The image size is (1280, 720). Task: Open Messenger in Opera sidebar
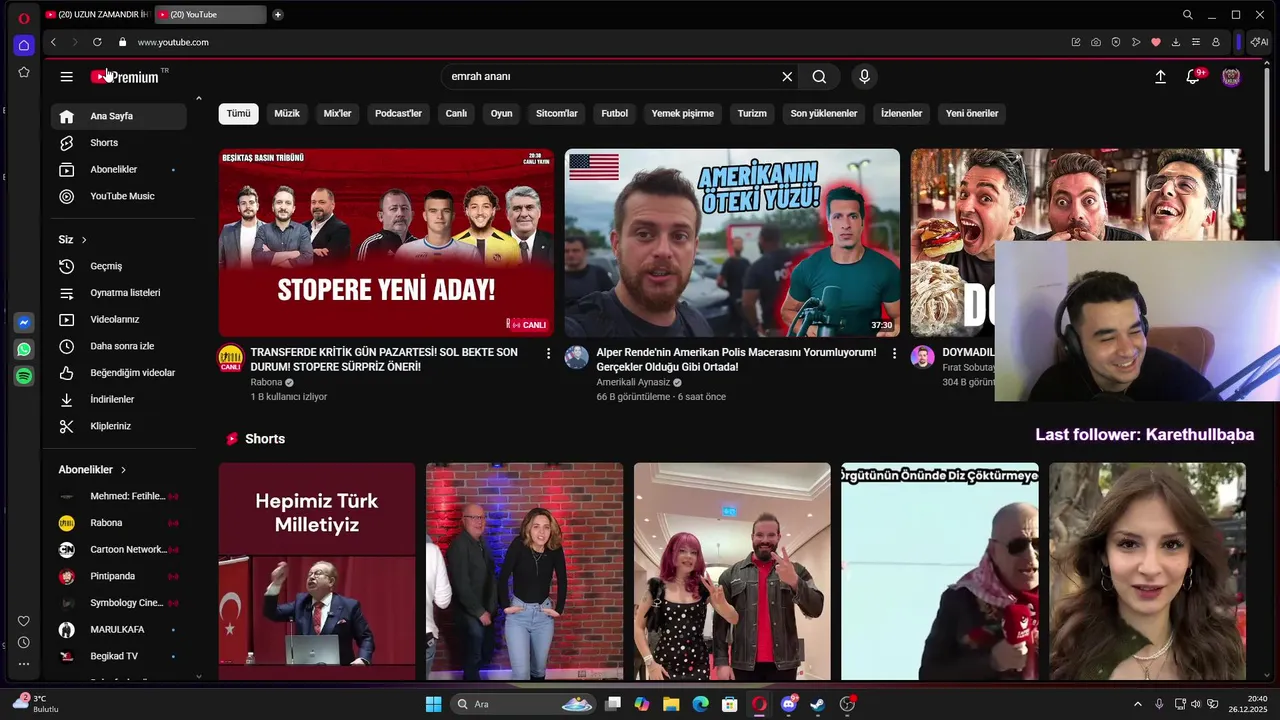[x=24, y=323]
